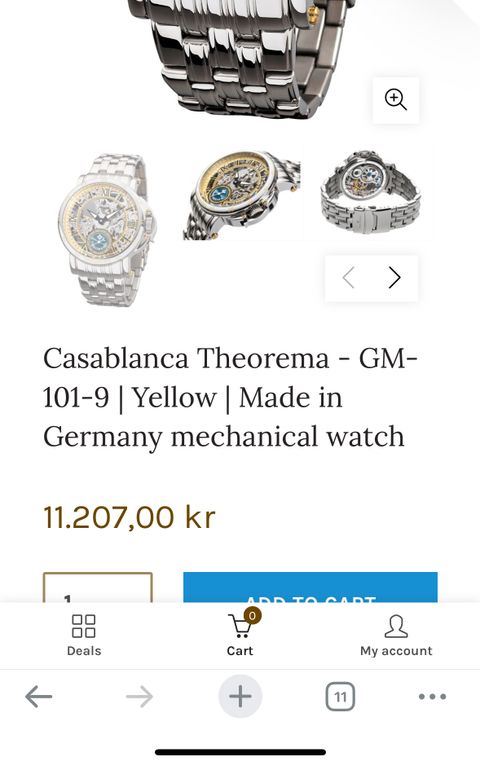Viewport: 480px width, 765px height.
Task: Select the front-view watch thumbnail
Action: [103, 229]
